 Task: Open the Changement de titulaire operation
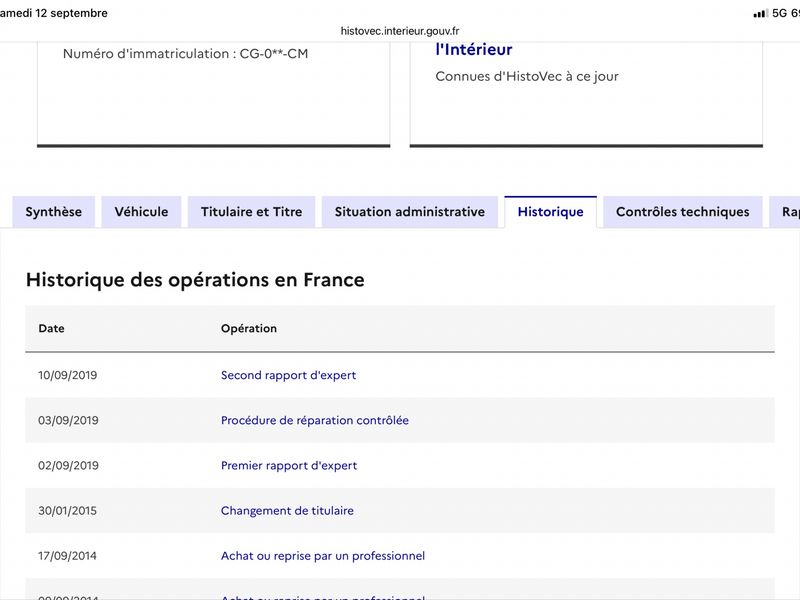[x=287, y=511]
